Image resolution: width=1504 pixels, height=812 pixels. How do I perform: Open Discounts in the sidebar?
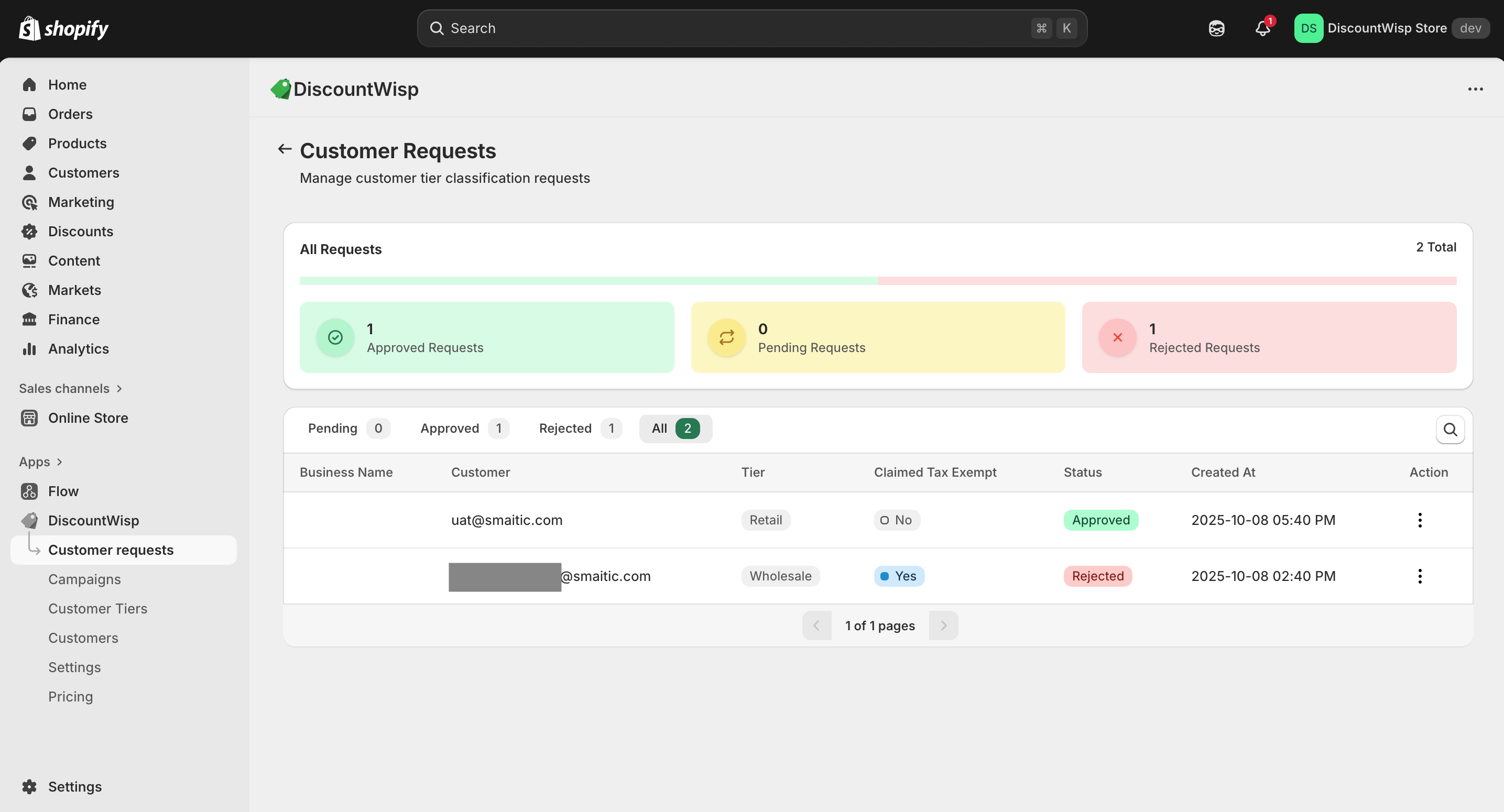pyautogui.click(x=81, y=231)
